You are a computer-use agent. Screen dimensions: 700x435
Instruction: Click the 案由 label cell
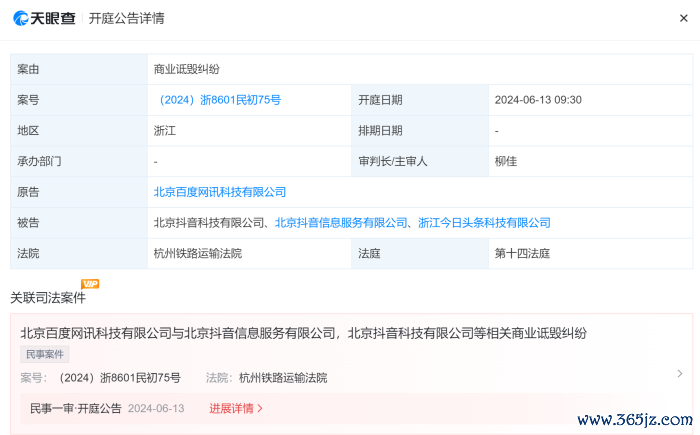pyautogui.click(x=79, y=69)
